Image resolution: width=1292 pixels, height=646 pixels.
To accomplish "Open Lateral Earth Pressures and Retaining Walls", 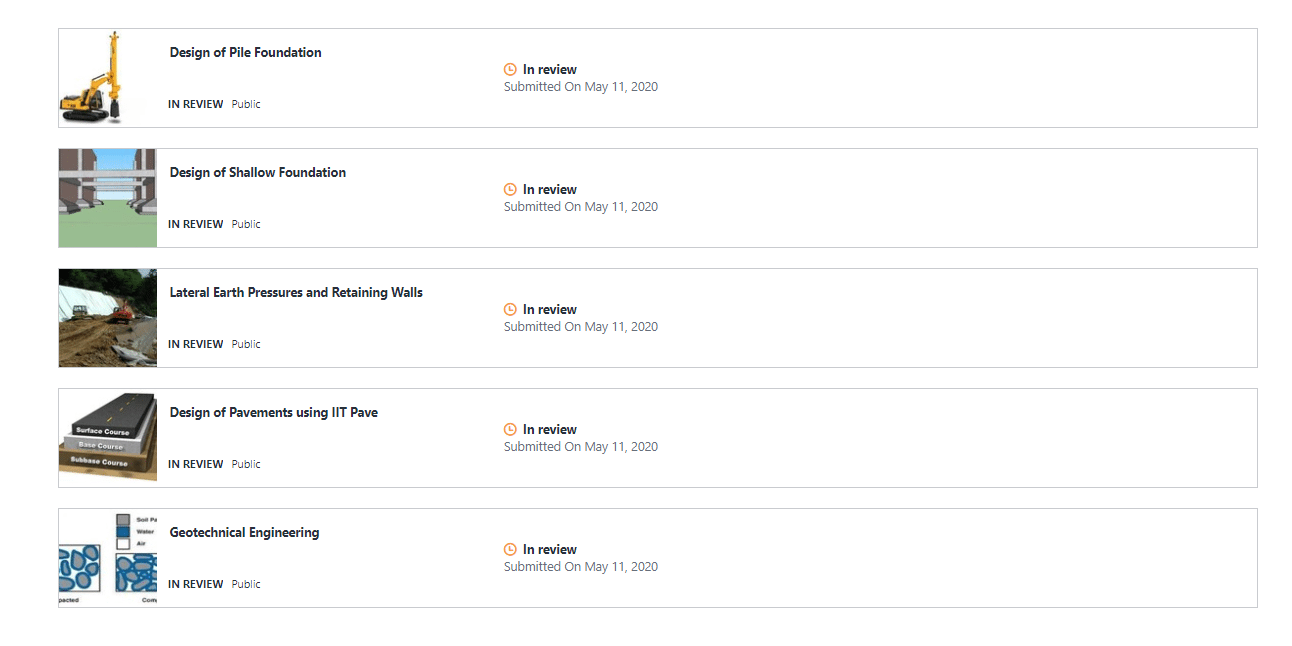I will (x=296, y=293).
